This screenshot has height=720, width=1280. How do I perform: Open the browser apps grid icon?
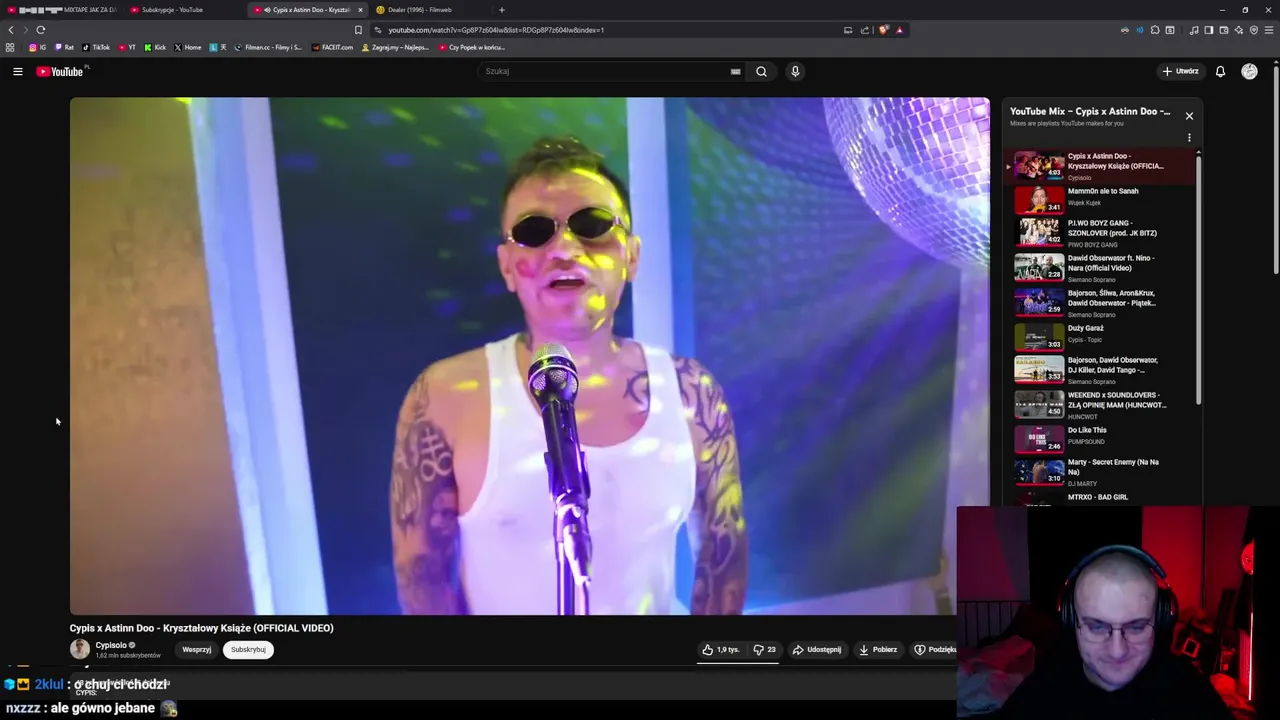(x=10, y=47)
